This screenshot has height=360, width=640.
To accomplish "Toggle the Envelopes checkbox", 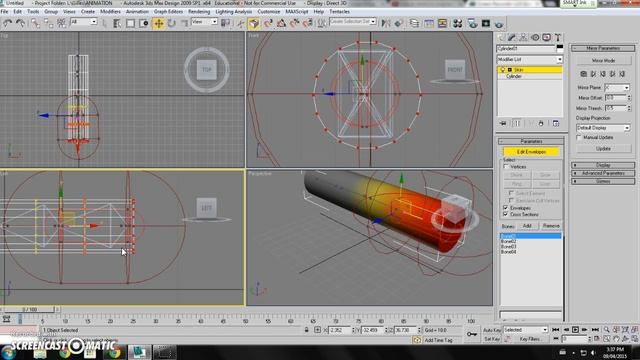I will pos(506,208).
